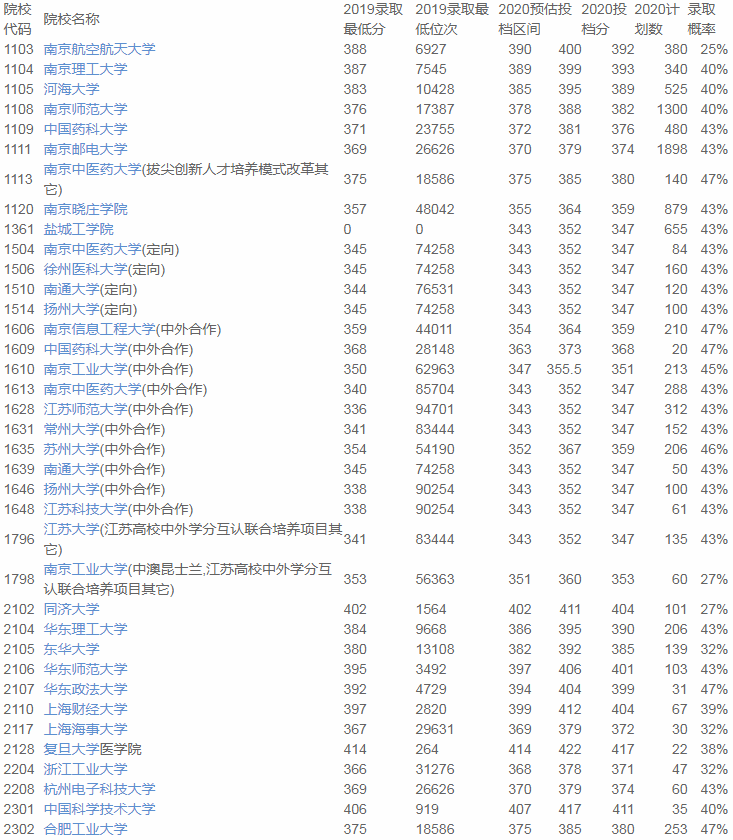Click 中国药科大学 link in row 1109
The height and width of the screenshot is (840, 733).
[x=86, y=129]
